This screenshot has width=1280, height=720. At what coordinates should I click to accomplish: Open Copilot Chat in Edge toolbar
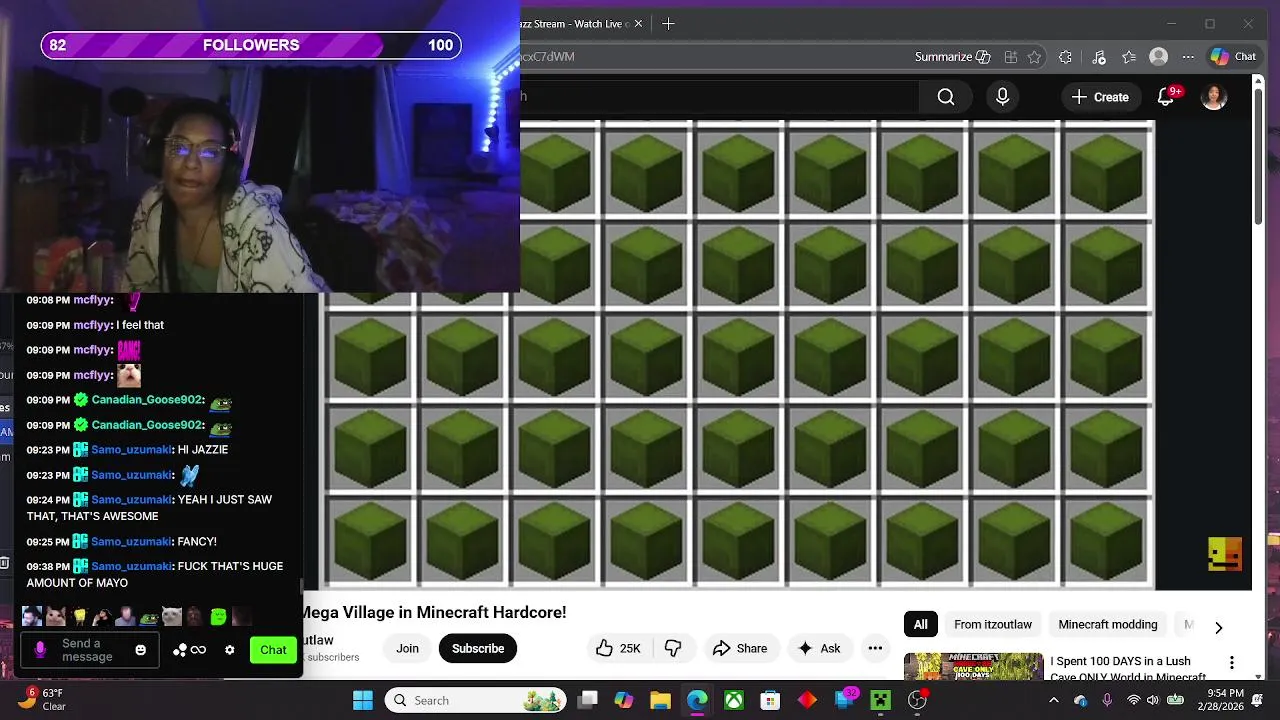(1233, 57)
